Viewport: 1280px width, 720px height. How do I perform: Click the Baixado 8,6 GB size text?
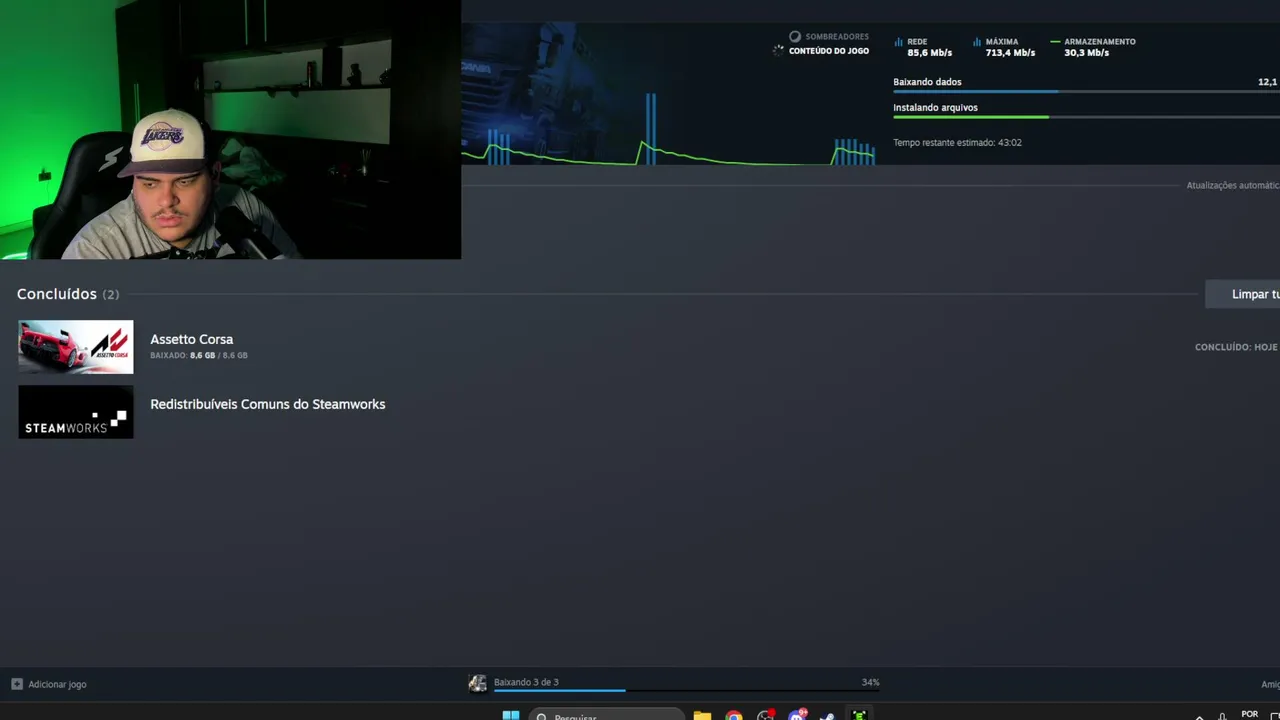tap(199, 355)
